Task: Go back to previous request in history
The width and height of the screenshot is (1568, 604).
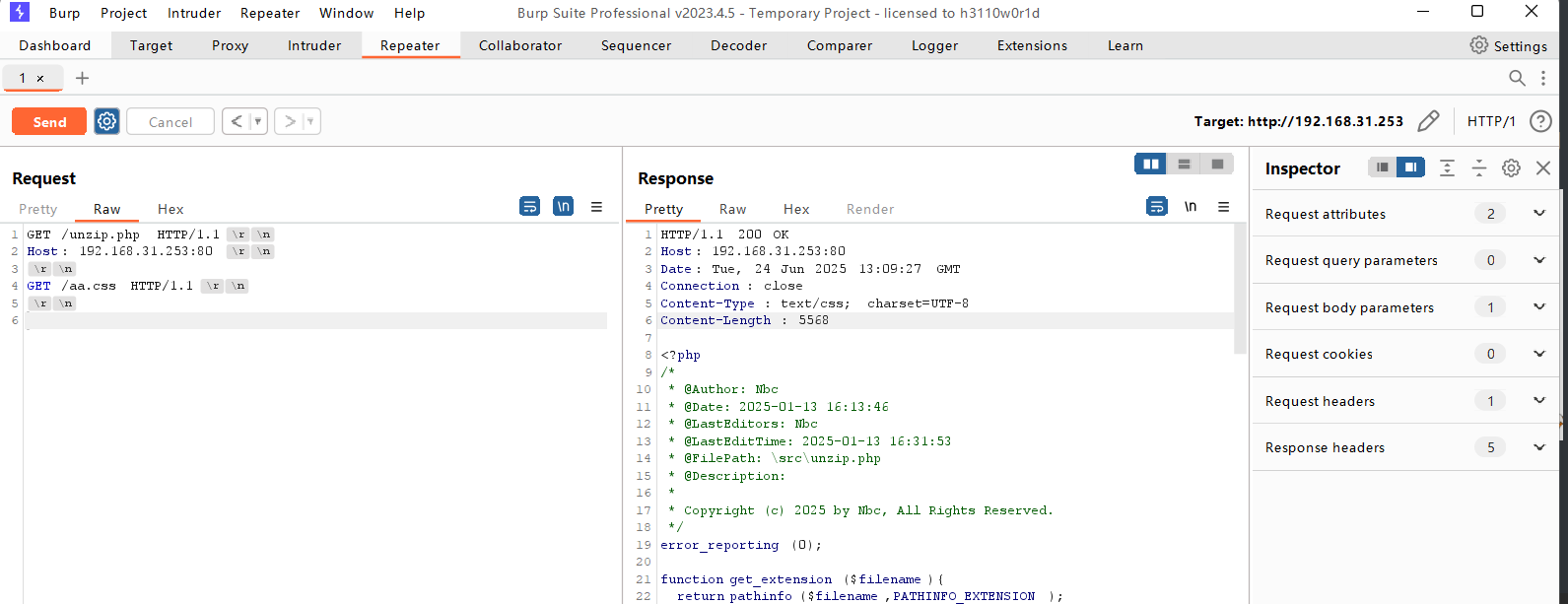Action: (x=237, y=121)
